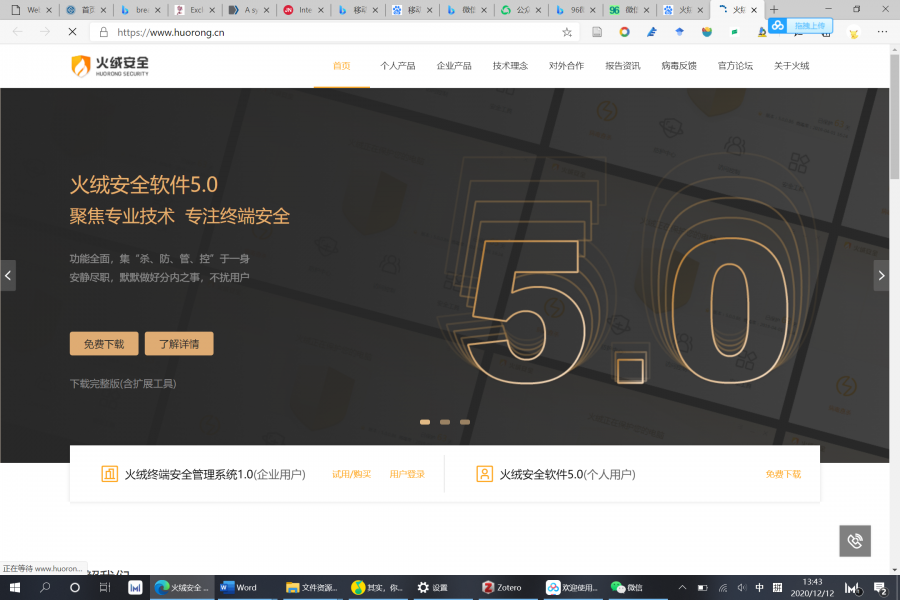900x600 pixels.
Task: Click 火绒安全软件5.0(个人用户) text
Action: point(567,474)
